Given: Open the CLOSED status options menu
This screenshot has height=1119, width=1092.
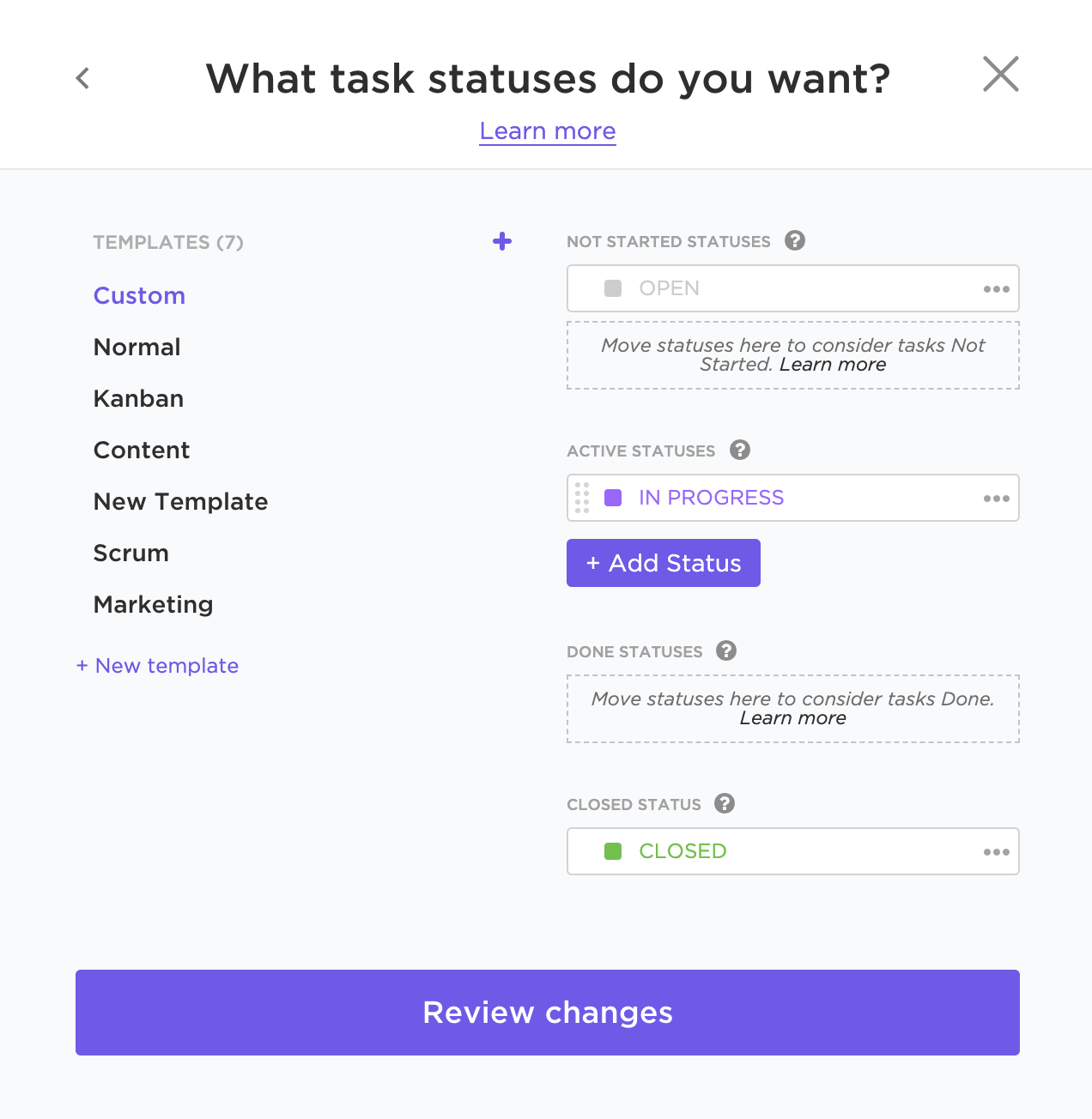Looking at the screenshot, I should [x=996, y=852].
